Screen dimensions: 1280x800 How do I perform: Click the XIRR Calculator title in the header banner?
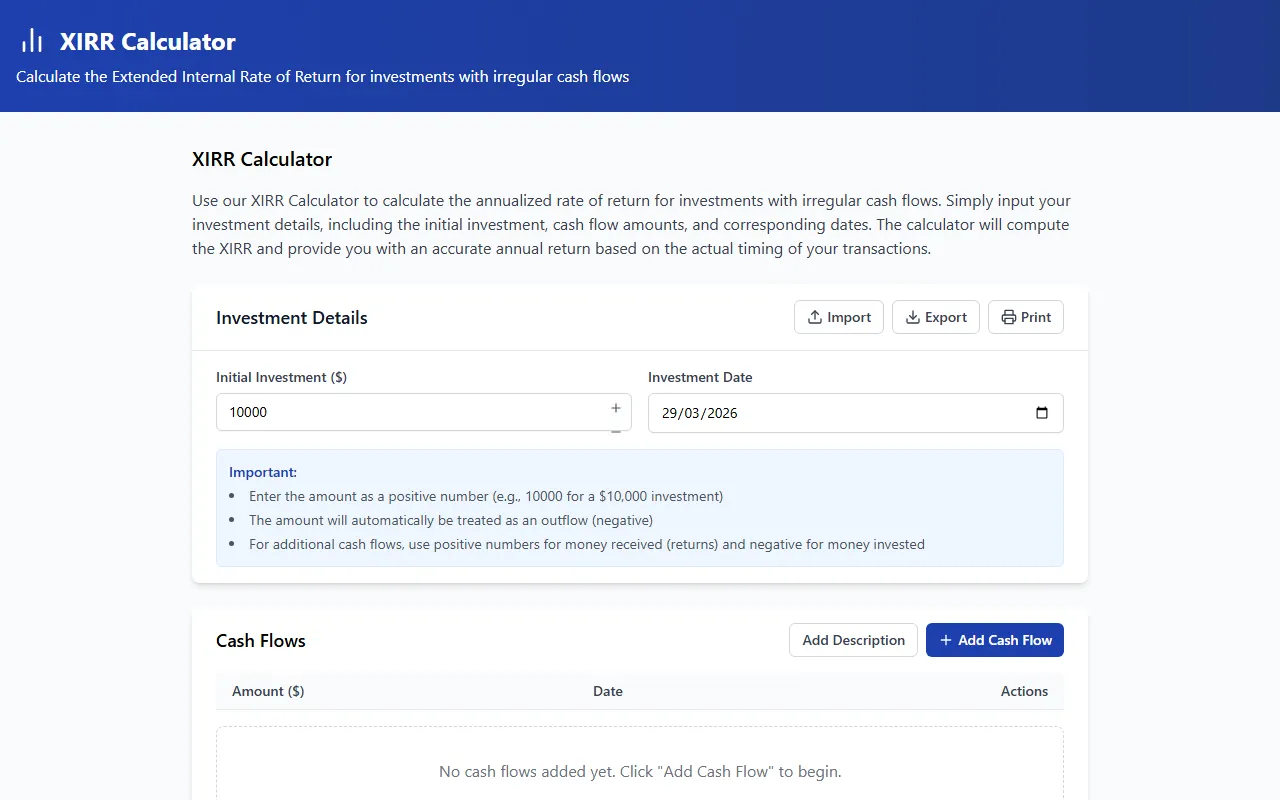(147, 41)
